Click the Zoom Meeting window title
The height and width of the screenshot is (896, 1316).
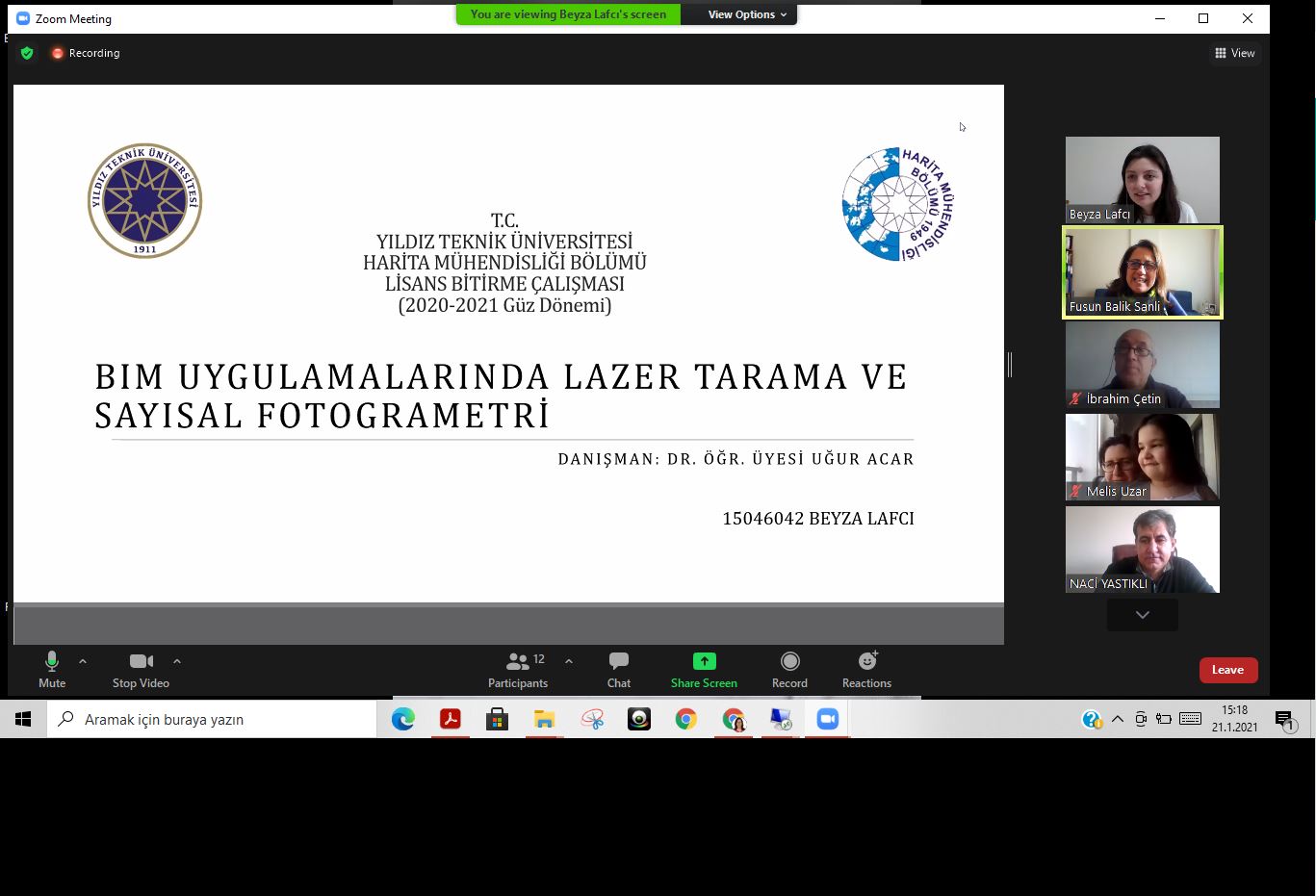[x=73, y=18]
